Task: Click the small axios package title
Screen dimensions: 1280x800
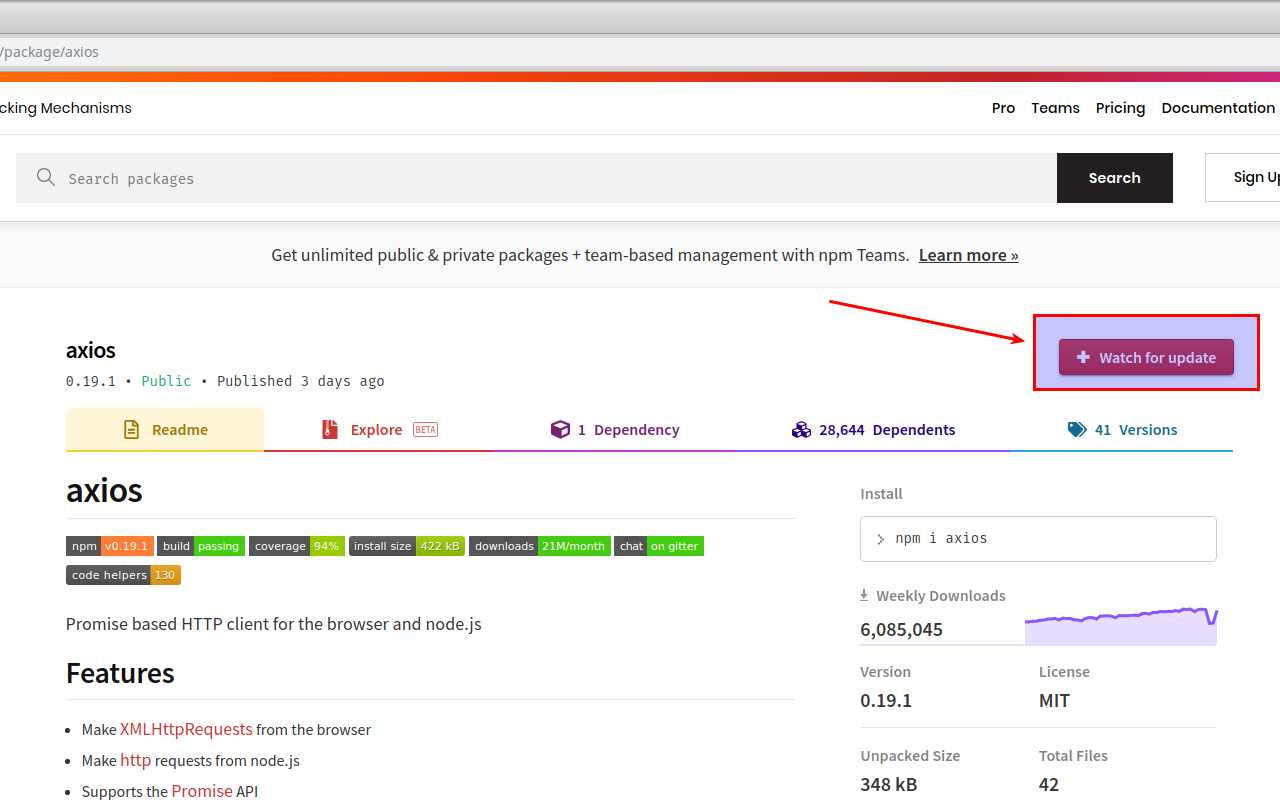Action: pyautogui.click(x=91, y=350)
